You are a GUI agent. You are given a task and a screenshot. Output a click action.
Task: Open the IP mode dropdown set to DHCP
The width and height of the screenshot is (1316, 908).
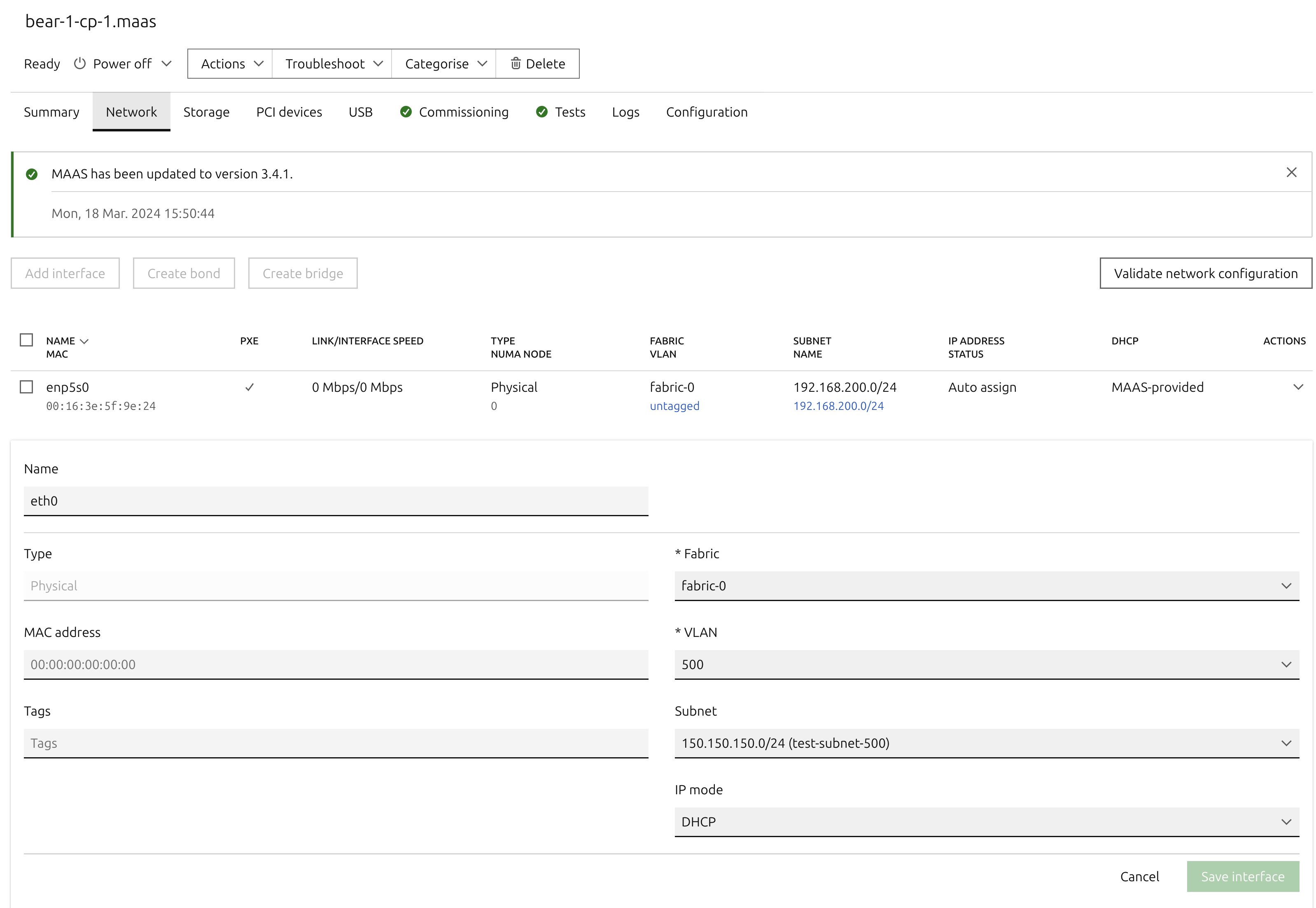[986, 822]
